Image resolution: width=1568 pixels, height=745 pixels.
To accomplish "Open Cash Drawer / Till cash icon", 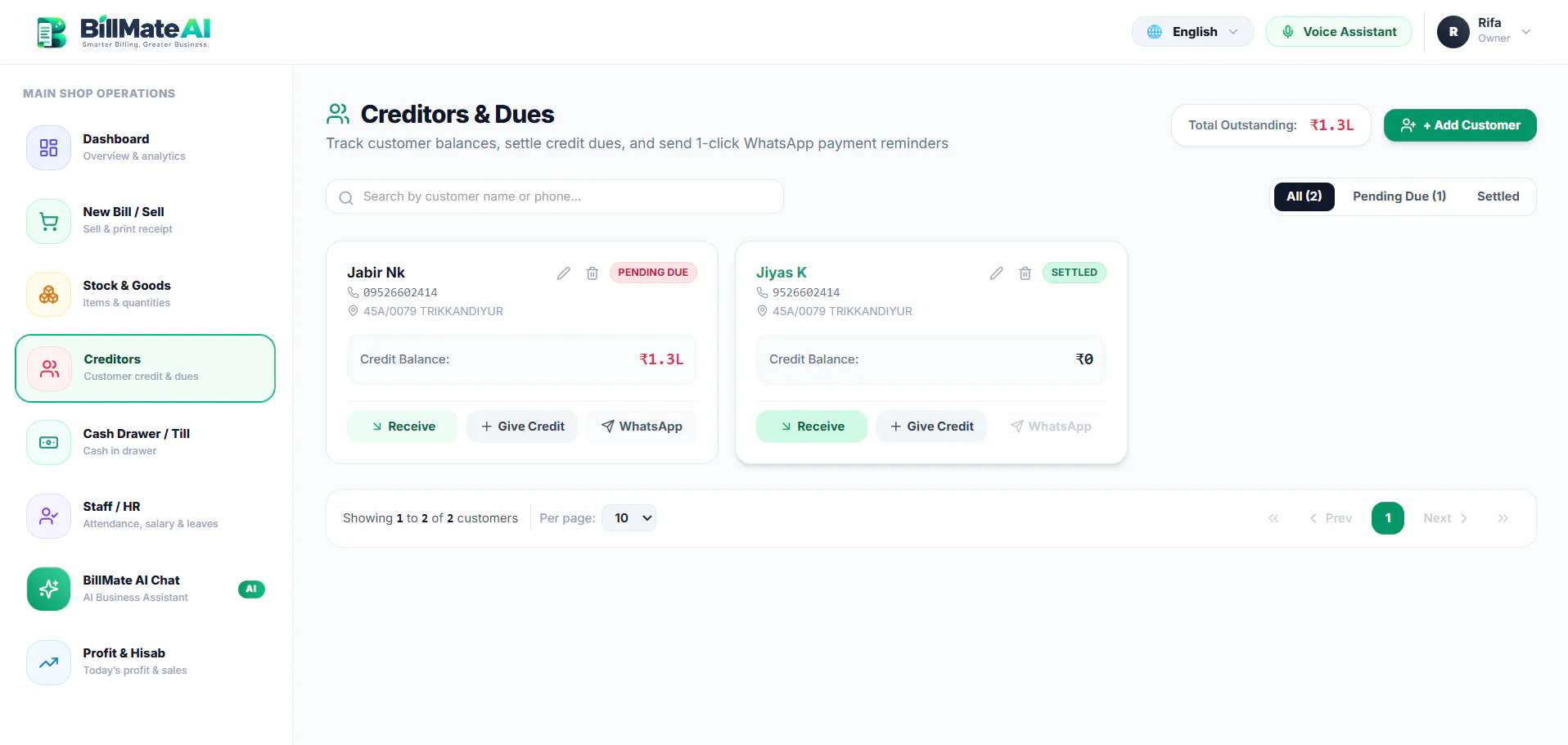I will (49, 442).
